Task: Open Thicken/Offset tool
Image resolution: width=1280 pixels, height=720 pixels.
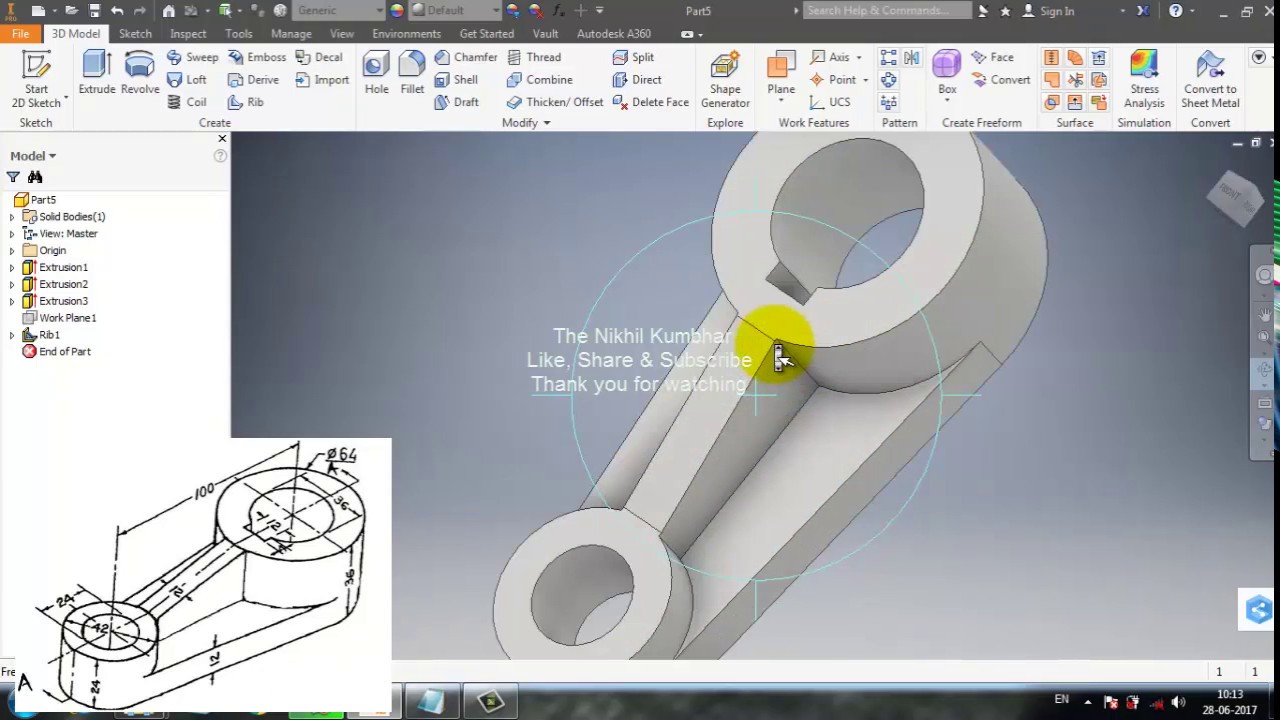Action: (554, 102)
